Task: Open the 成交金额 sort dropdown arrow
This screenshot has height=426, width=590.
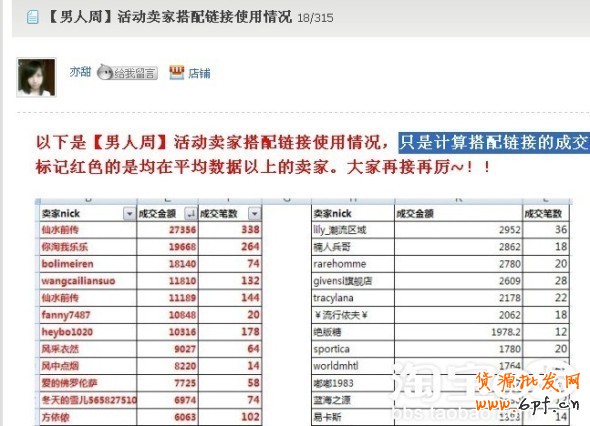Action: [190, 214]
